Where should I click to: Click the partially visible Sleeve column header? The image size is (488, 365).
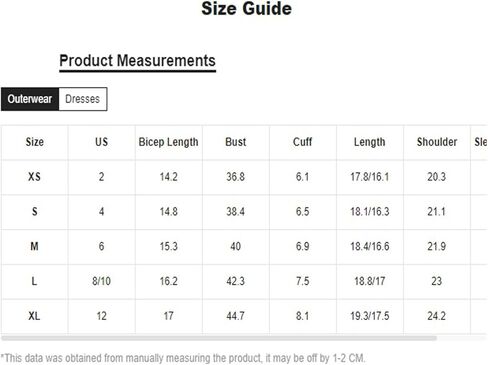480,142
